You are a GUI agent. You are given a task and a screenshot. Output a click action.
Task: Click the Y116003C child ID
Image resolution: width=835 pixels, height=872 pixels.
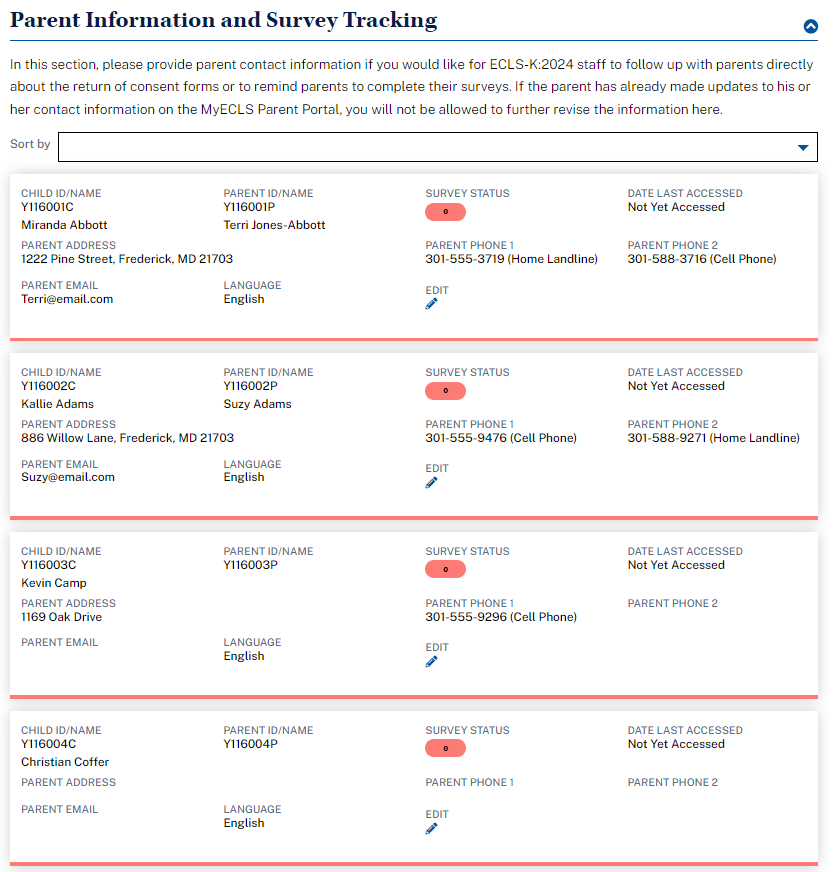pyautogui.click(x=48, y=566)
